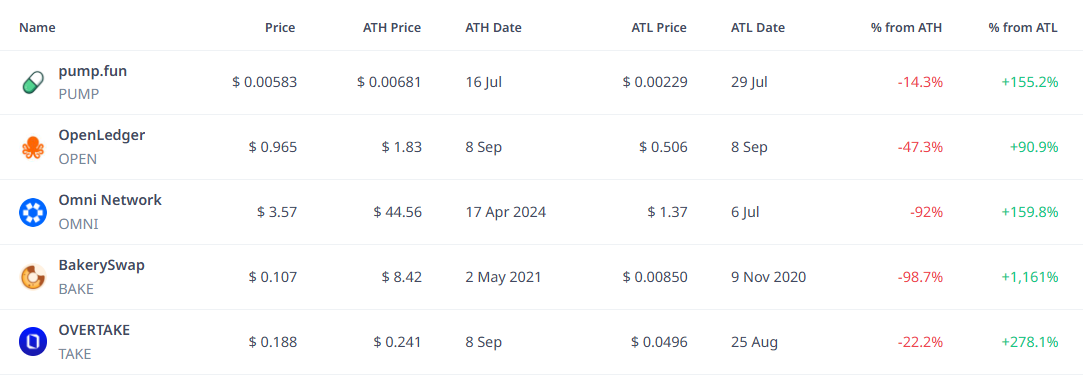Sort by % from ATH header

[x=907, y=28]
